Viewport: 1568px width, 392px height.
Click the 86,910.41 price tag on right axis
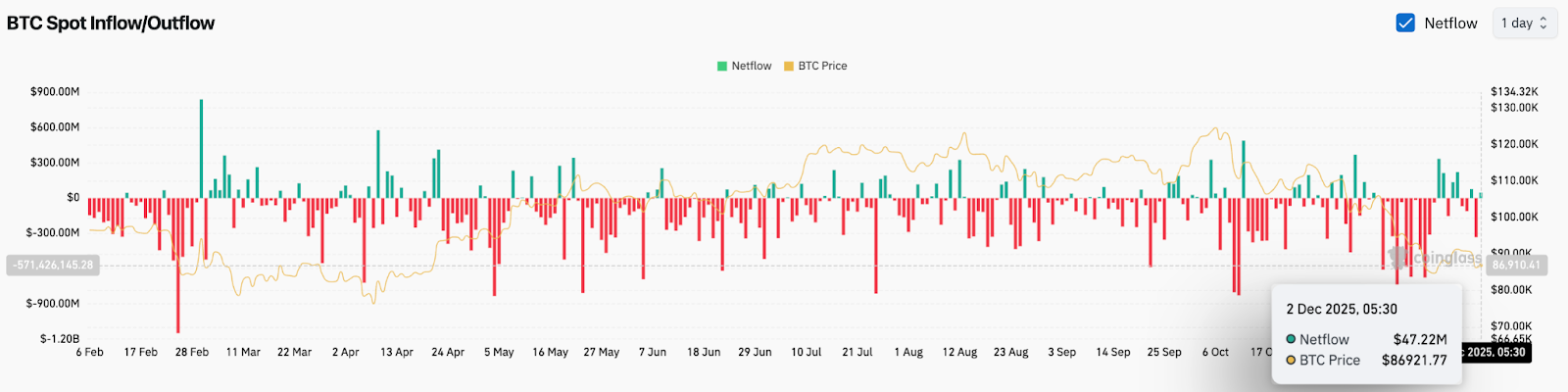pyautogui.click(x=1516, y=265)
